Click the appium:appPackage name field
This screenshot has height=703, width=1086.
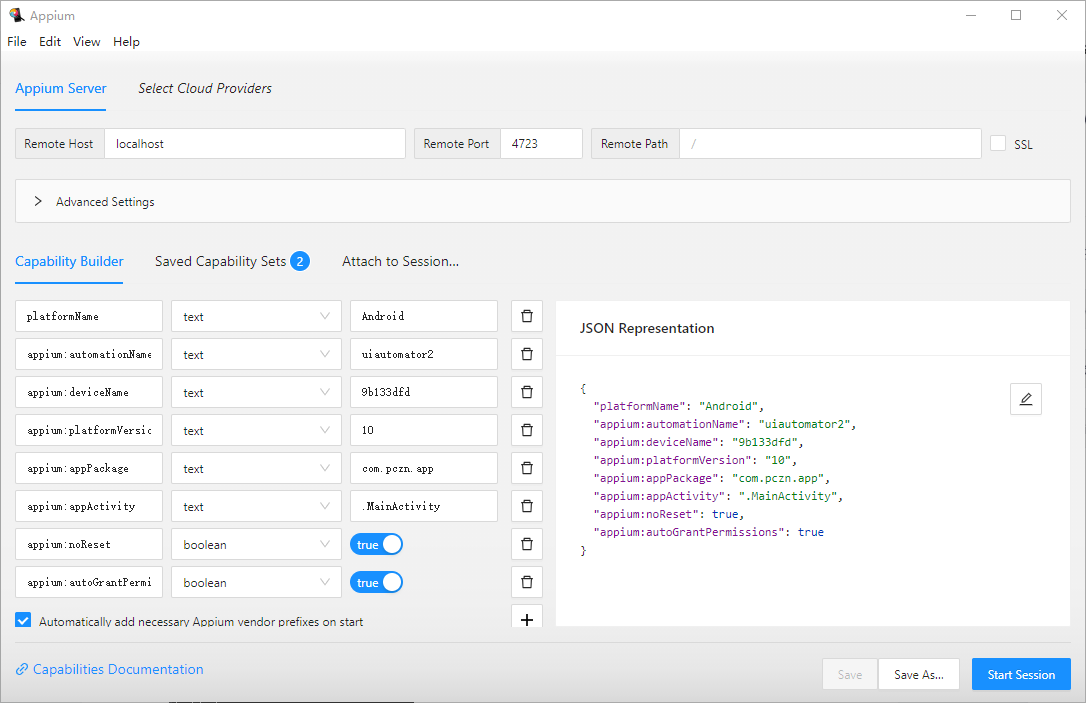click(x=89, y=468)
